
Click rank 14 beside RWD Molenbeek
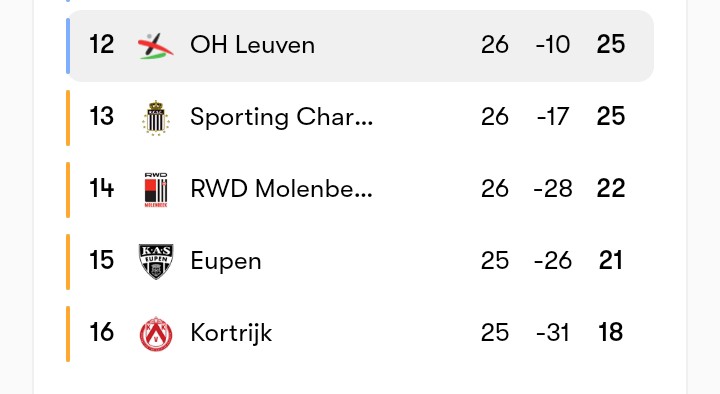pos(101,188)
